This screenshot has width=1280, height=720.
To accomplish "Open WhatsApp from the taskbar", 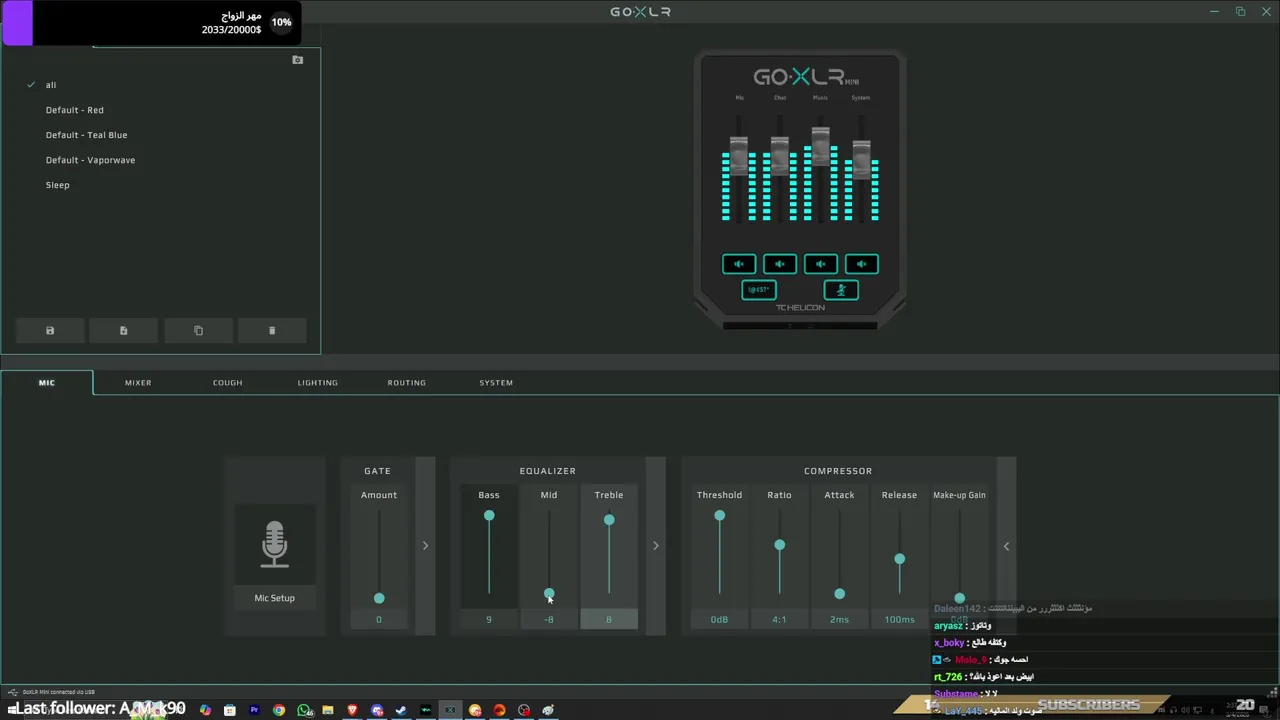I will tap(304, 710).
